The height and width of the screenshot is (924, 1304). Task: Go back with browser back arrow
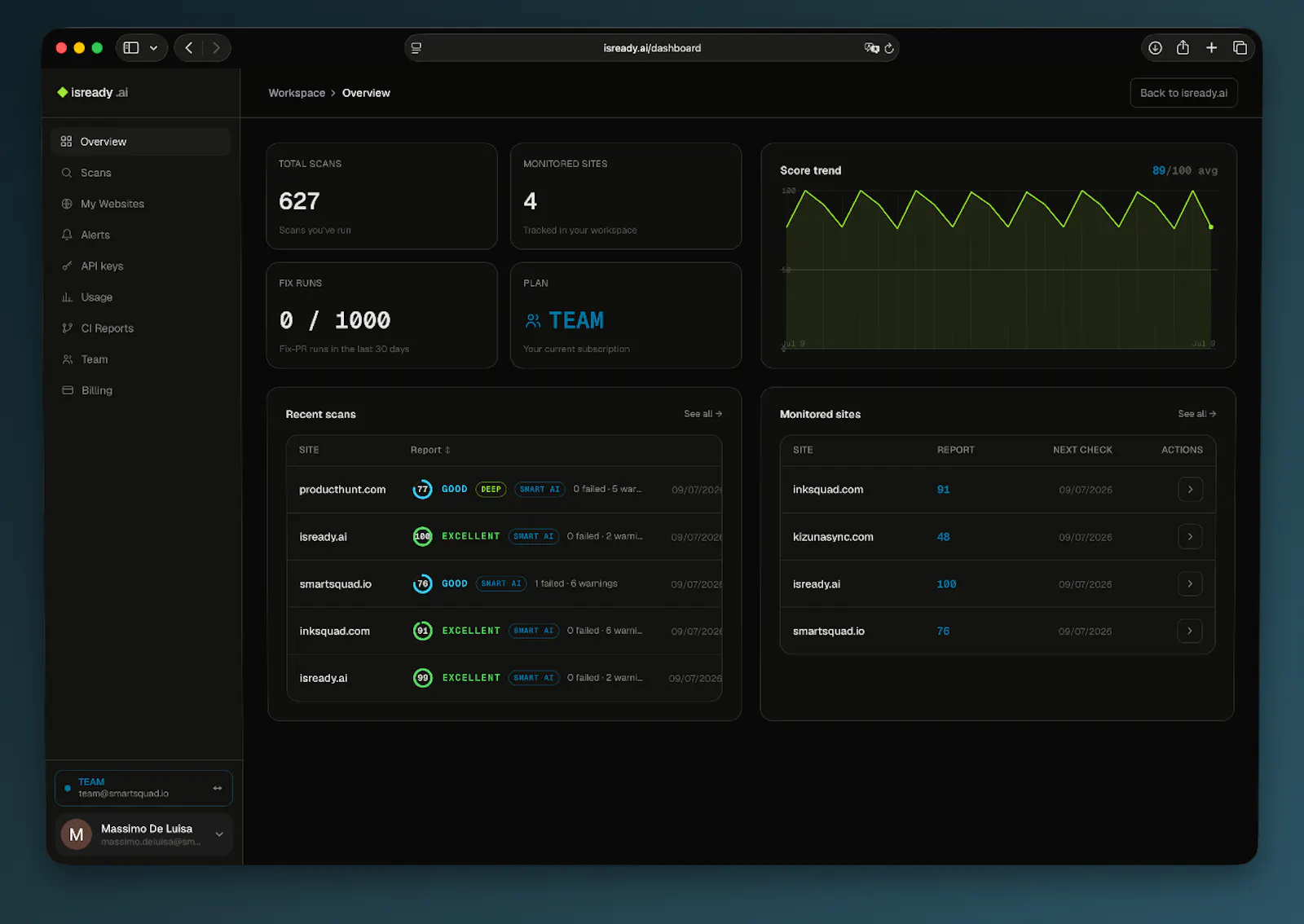click(189, 48)
